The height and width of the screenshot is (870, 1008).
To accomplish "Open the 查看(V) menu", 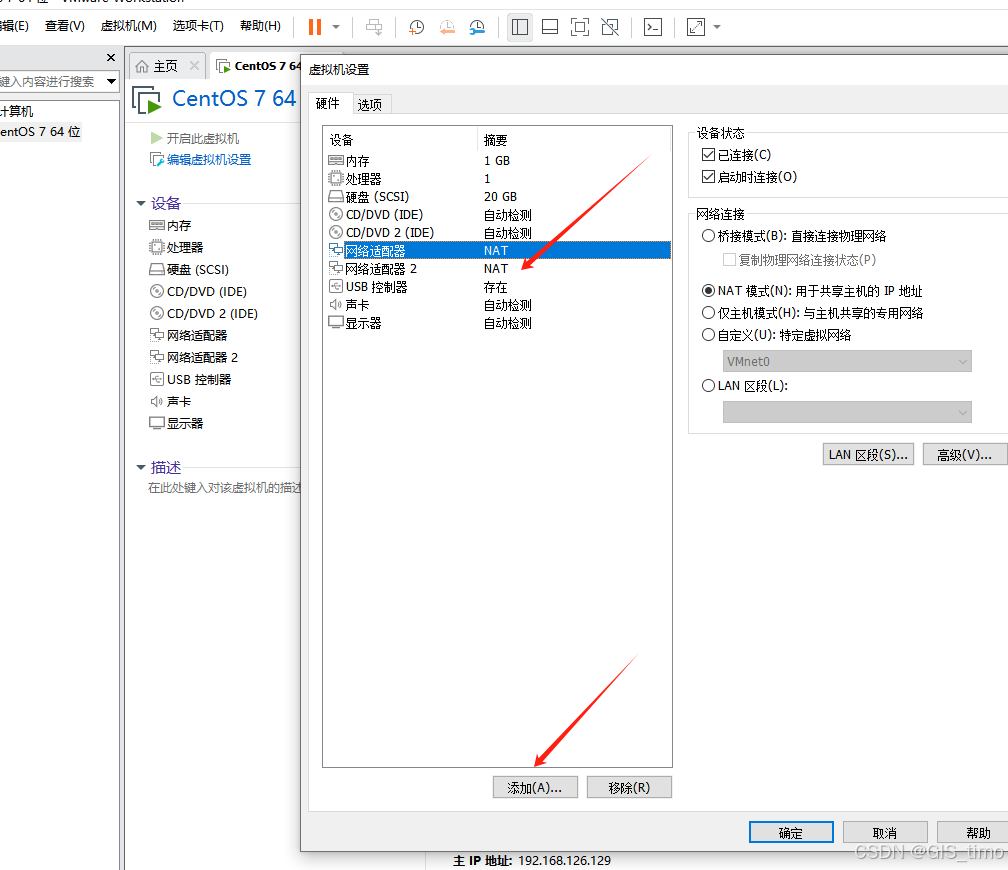I will (x=64, y=26).
